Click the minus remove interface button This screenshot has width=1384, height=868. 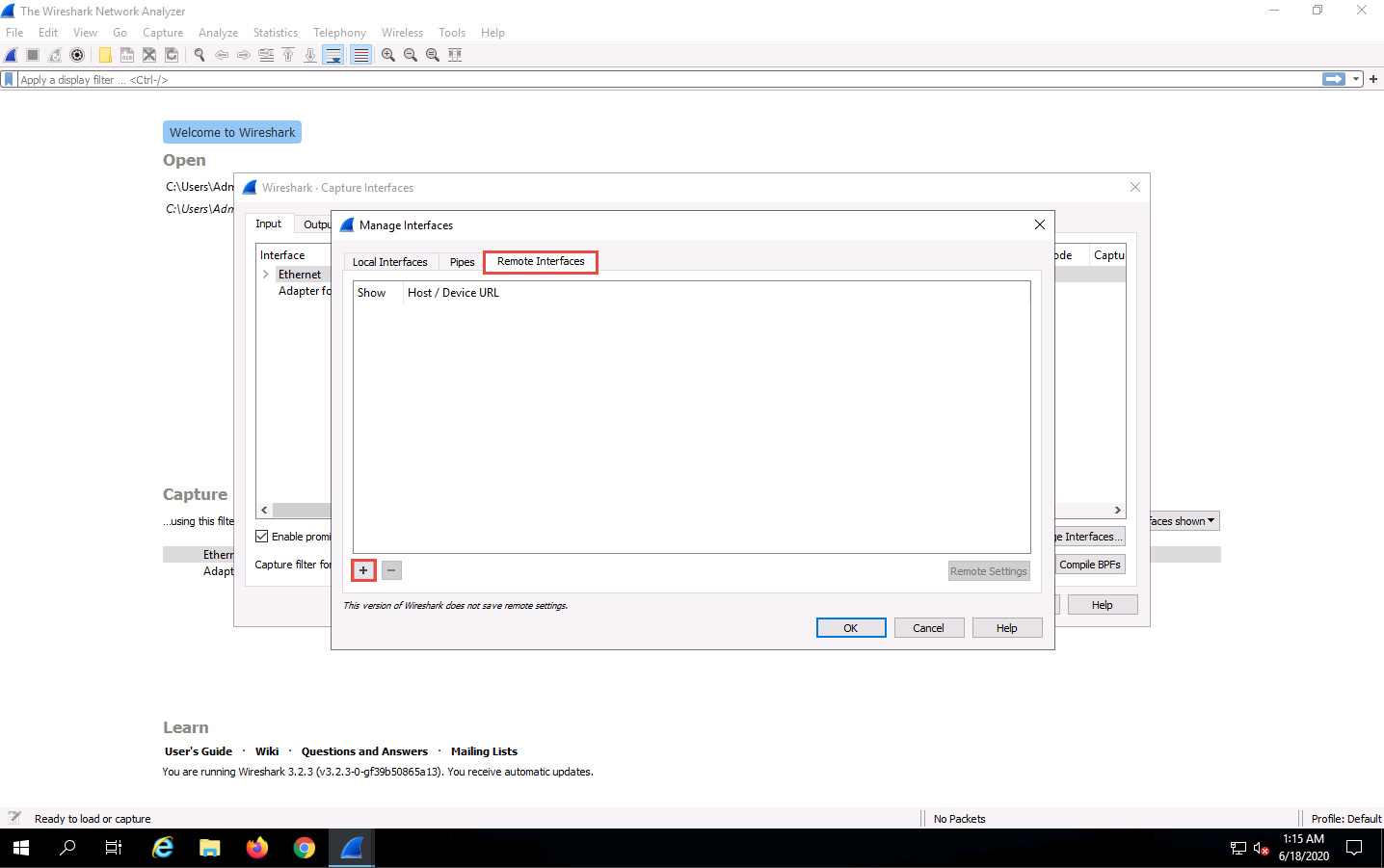coord(391,570)
